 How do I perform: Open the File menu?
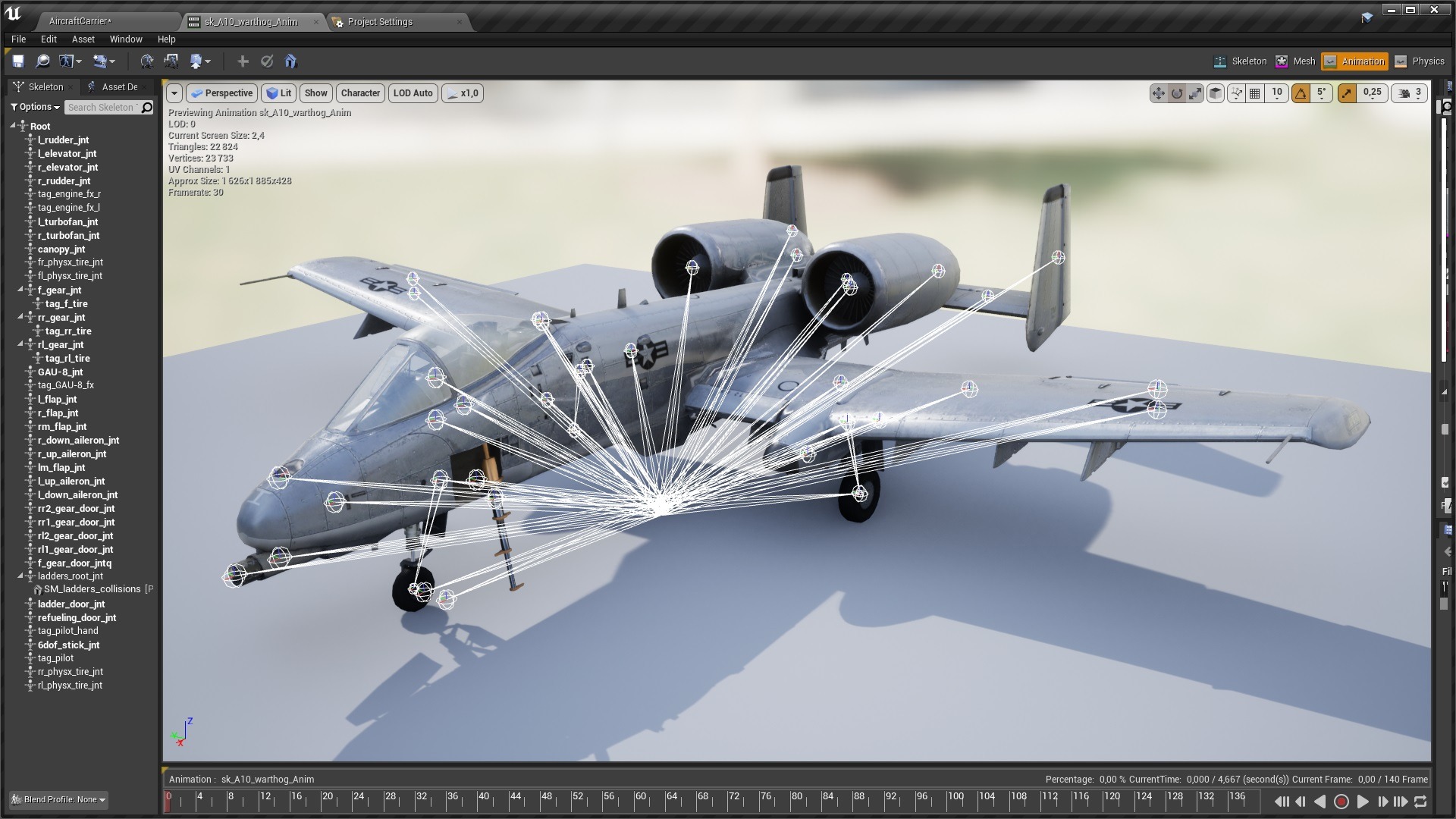(18, 39)
